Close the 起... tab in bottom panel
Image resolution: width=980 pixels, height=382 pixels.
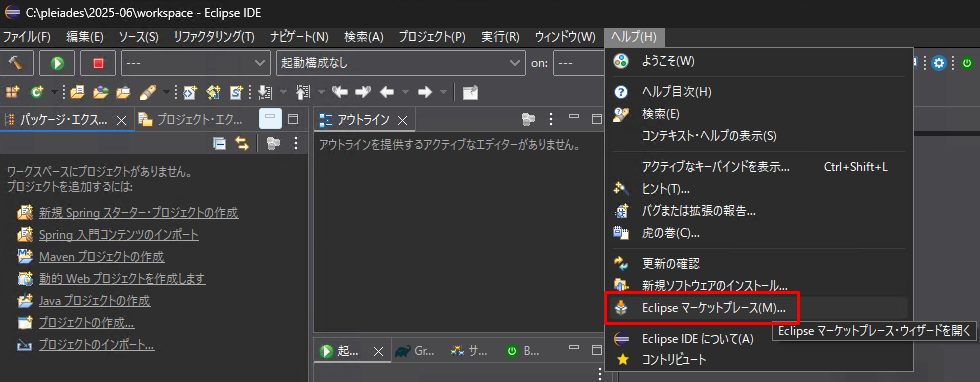pos(378,351)
